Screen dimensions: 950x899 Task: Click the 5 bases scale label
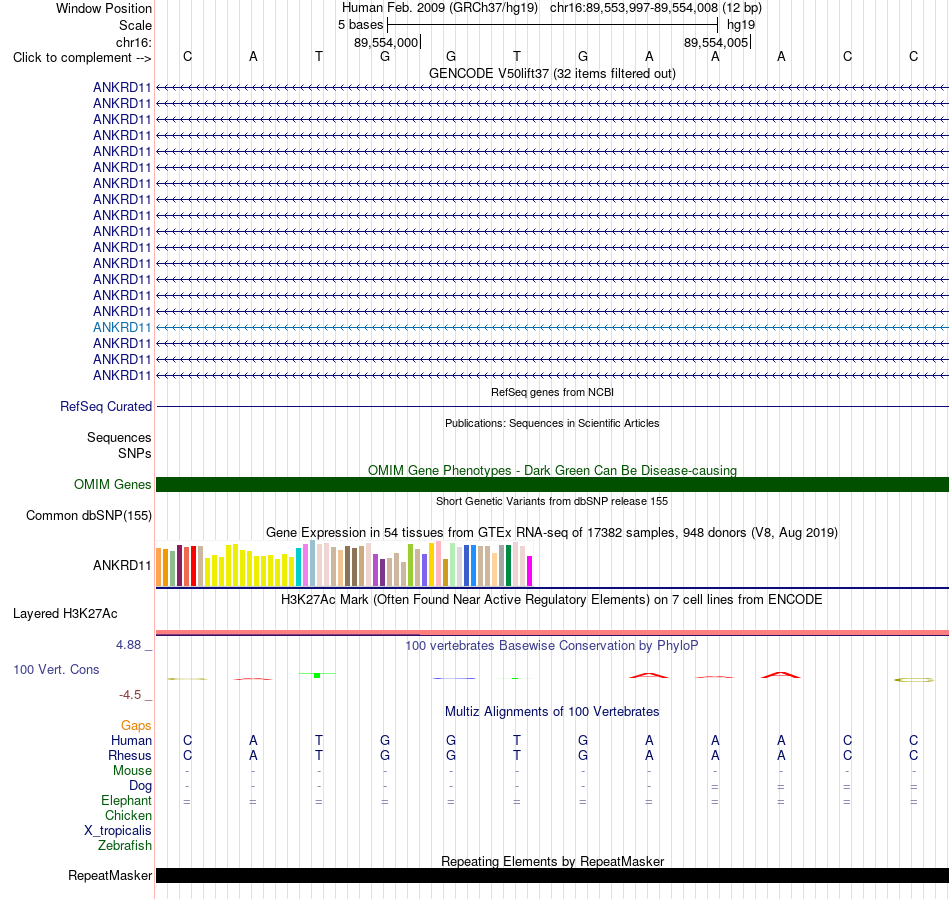pyautogui.click(x=360, y=25)
